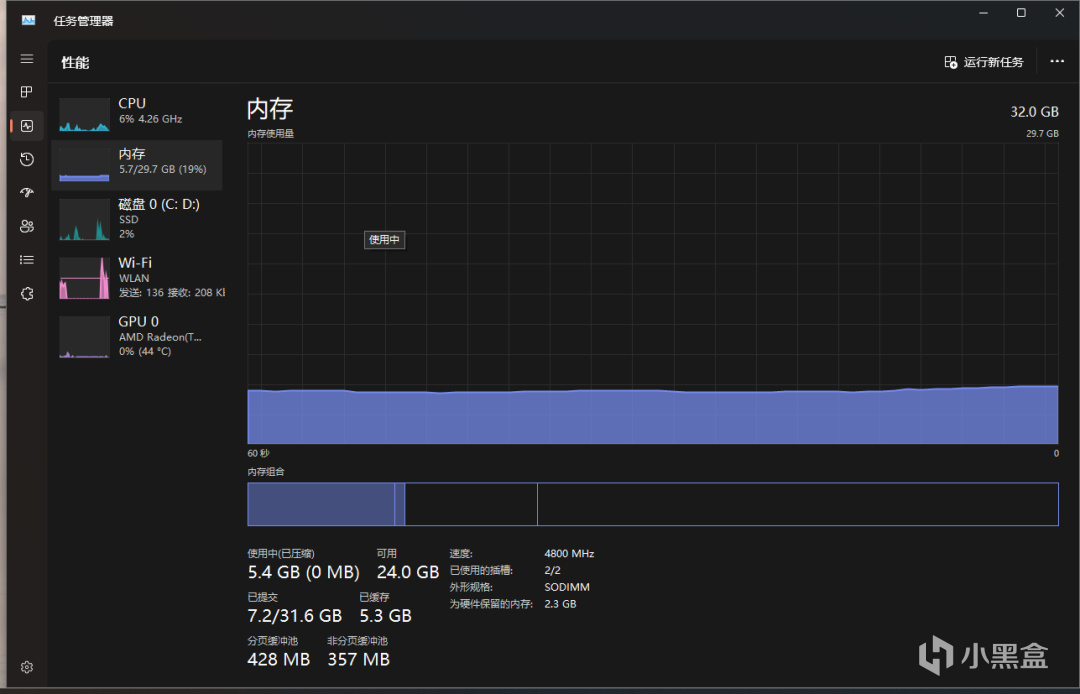The image size is (1080, 694).
Task: Minimize the Task Manager window
Action: [x=983, y=13]
